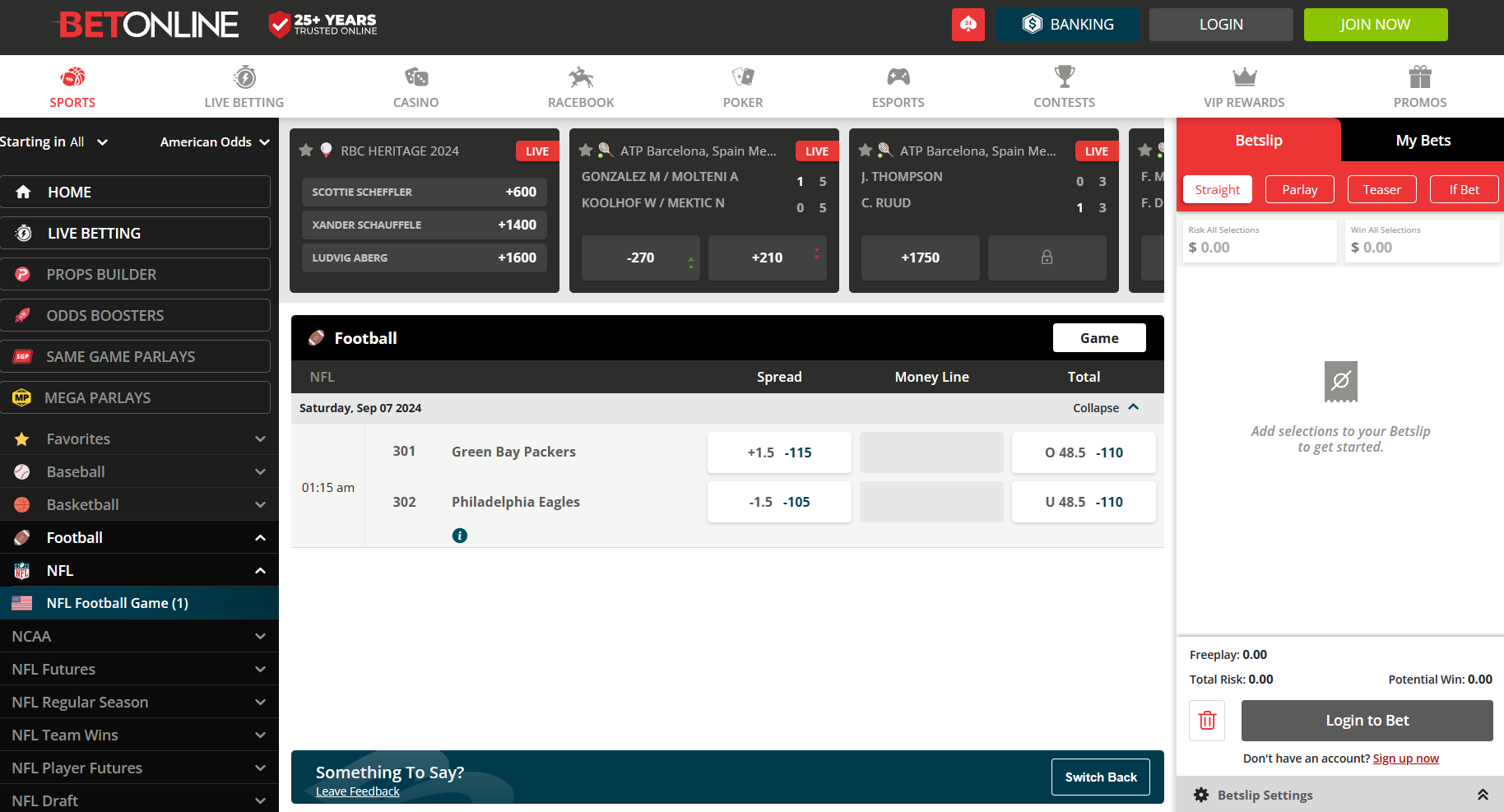Open the Starting in All dropdown
The width and height of the screenshot is (1504, 812).
pyautogui.click(x=56, y=142)
